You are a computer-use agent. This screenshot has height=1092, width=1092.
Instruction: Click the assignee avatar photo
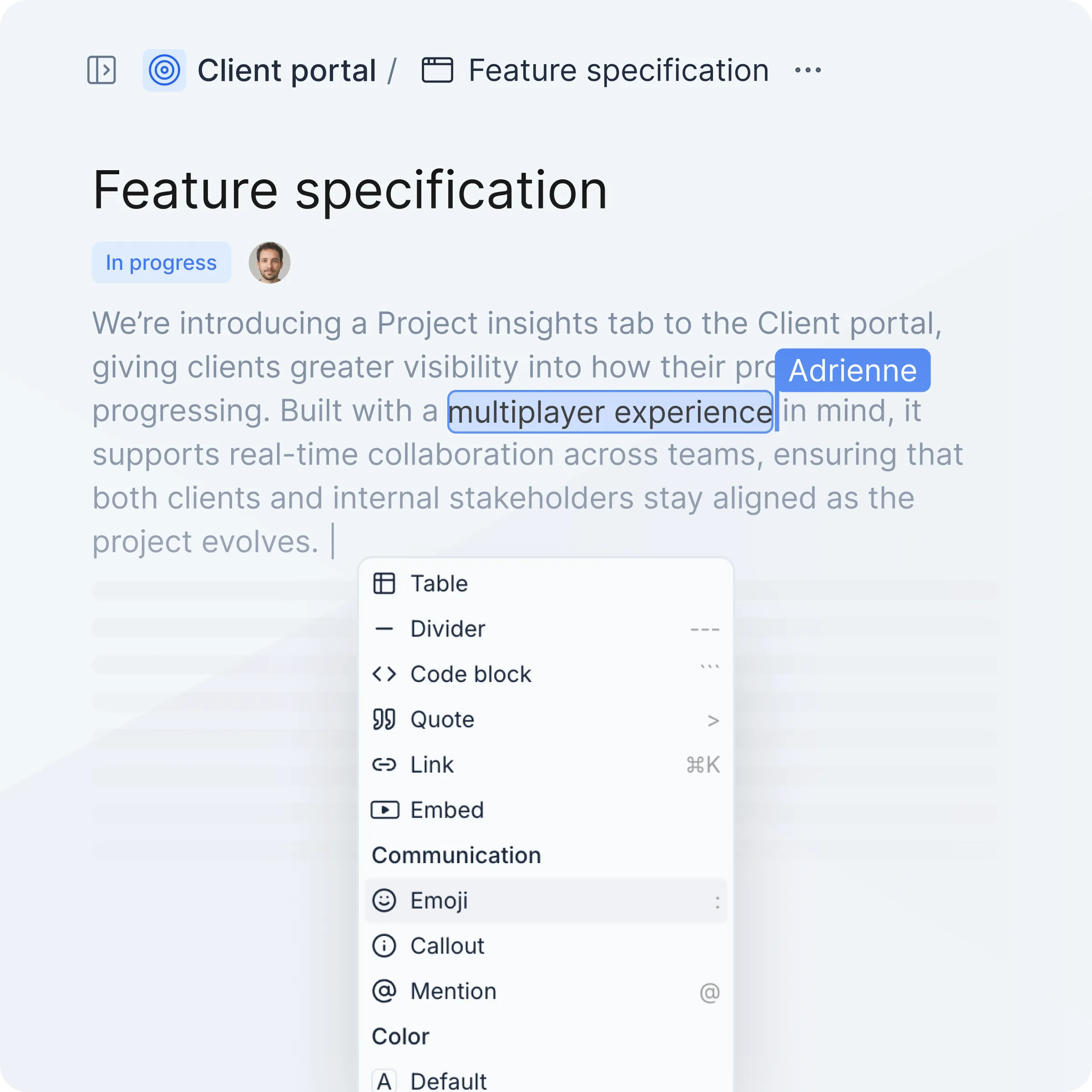tap(270, 262)
